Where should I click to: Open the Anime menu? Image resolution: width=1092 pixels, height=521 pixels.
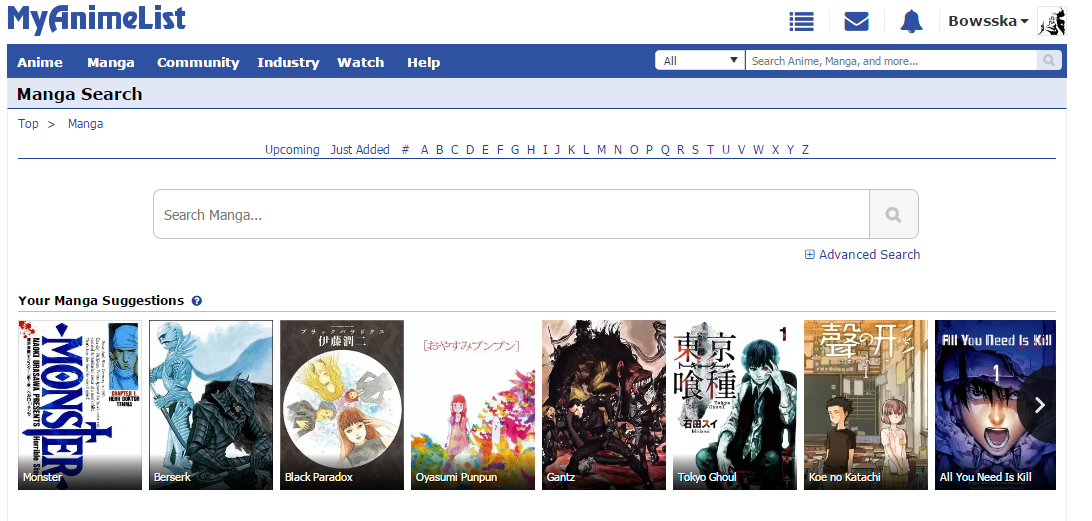click(x=40, y=62)
